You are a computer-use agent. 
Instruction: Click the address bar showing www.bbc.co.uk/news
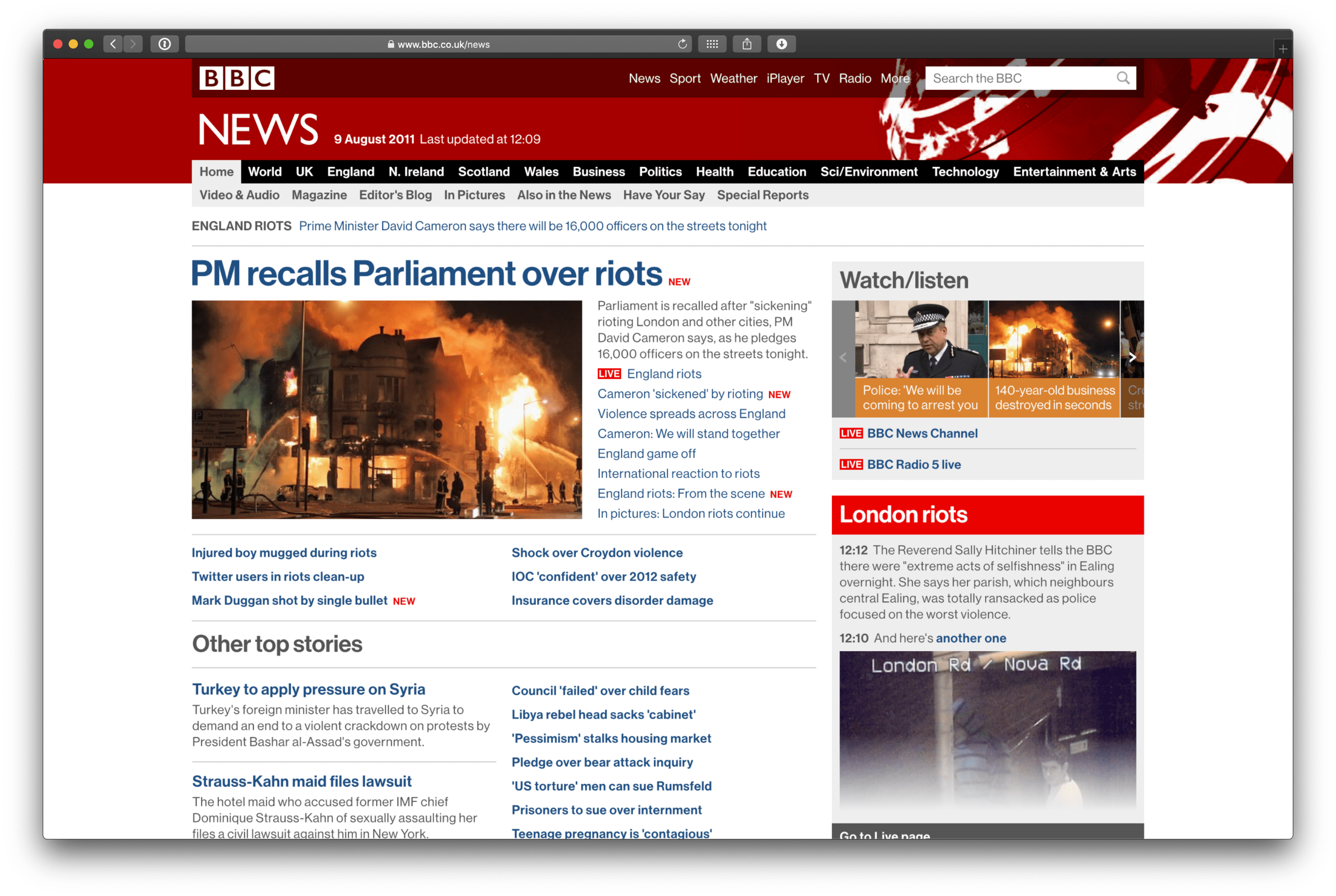click(438, 44)
